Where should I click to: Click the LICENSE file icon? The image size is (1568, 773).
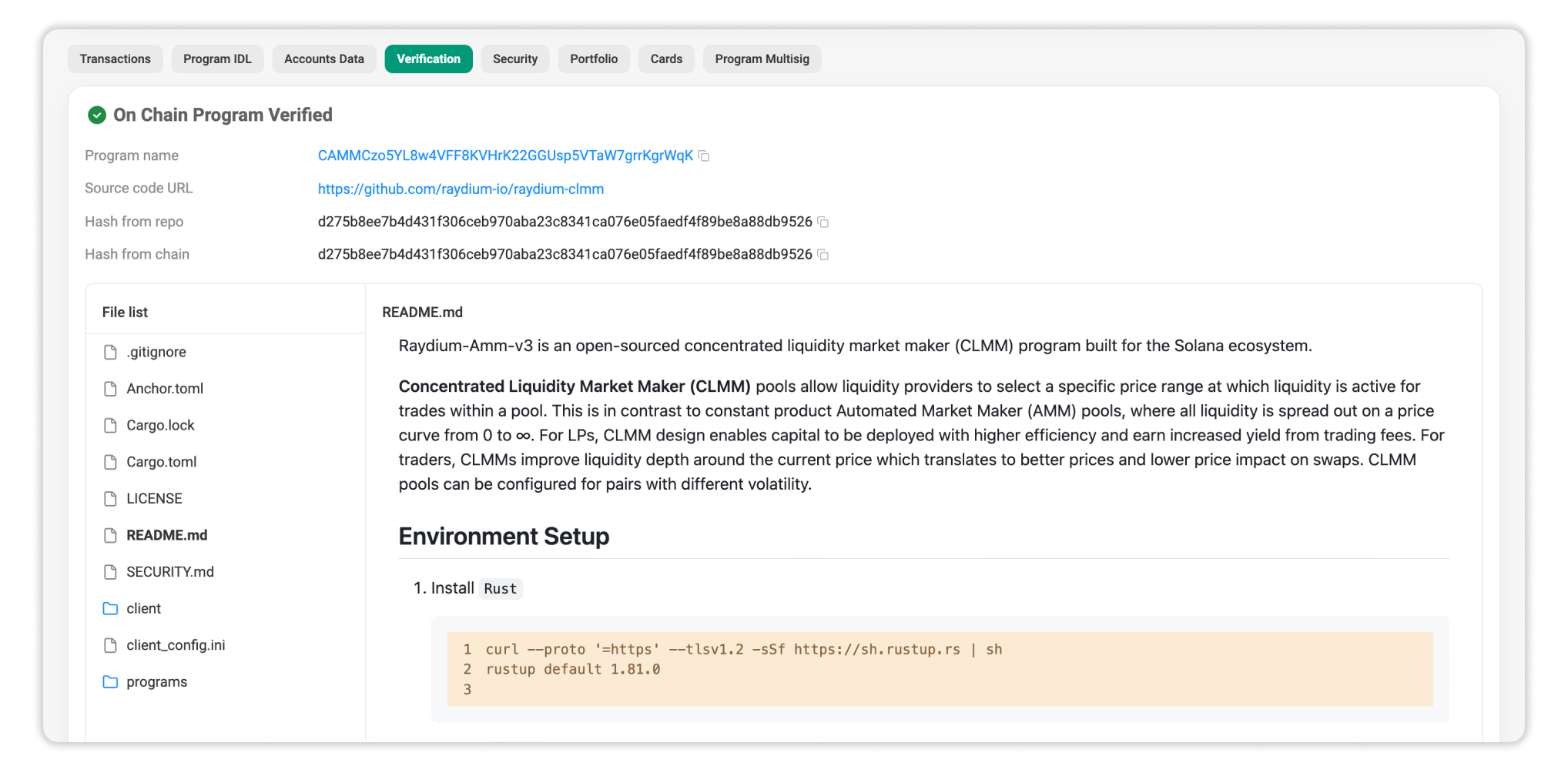(x=110, y=499)
